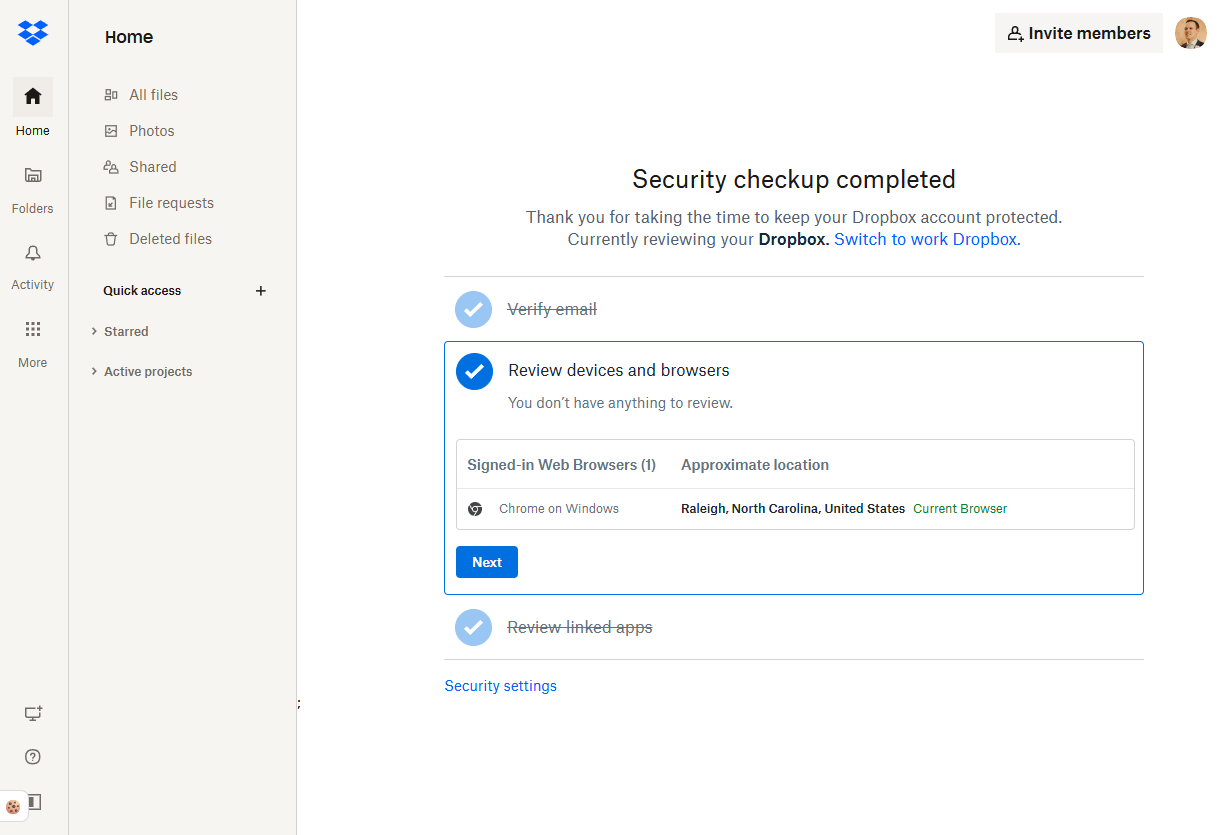Open the help question mark icon
1219x835 pixels.
(x=33, y=757)
